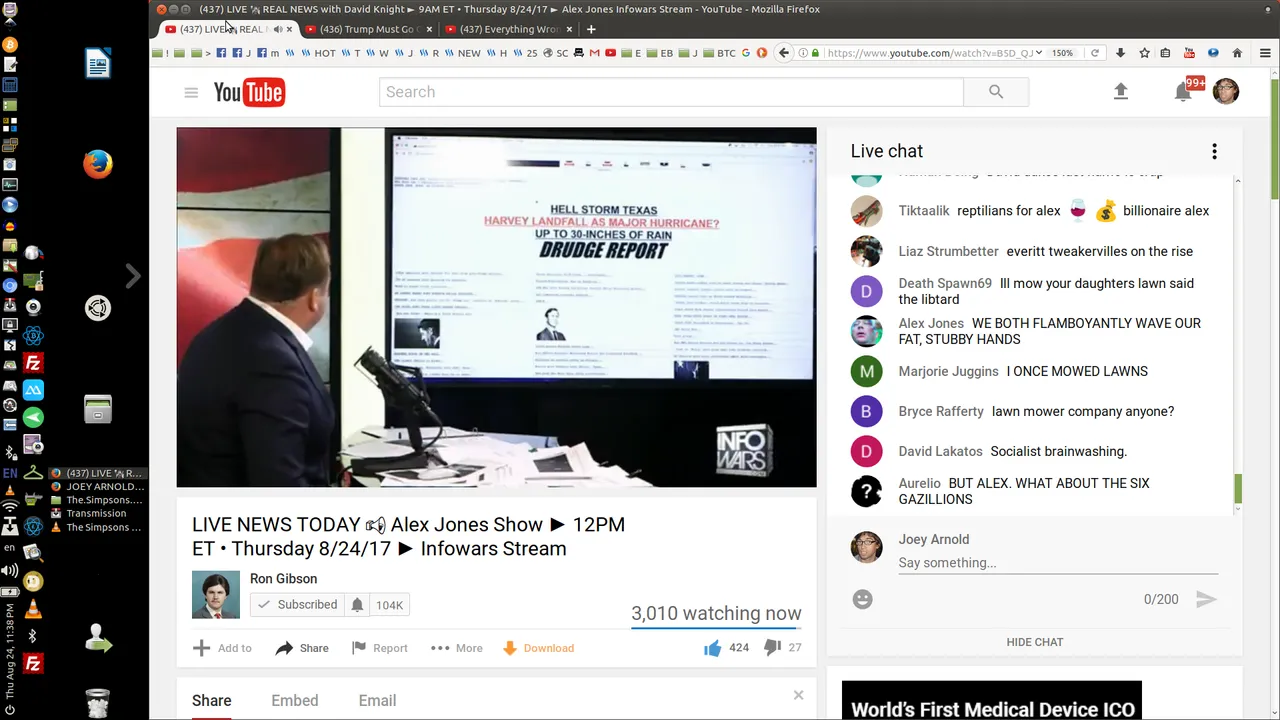
Task: Open the LibreOffice Writer document desktop icon
Action: pyautogui.click(x=98, y=64)
